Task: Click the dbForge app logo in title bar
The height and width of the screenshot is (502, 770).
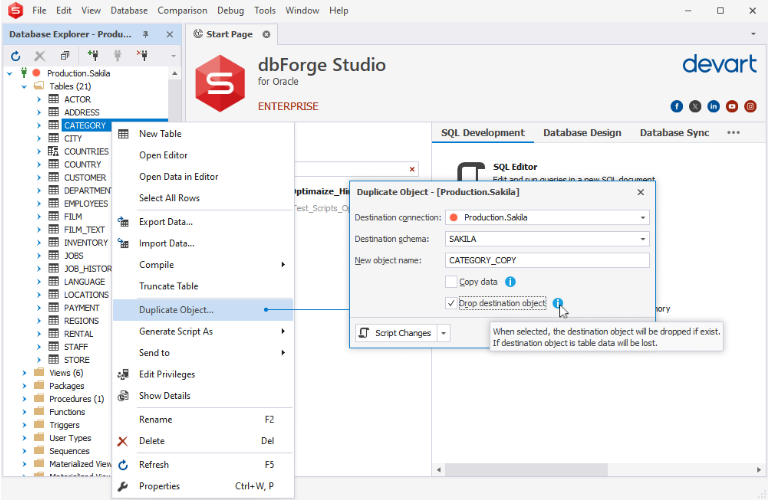Action: pyautogui.click(x=16, y=10)
